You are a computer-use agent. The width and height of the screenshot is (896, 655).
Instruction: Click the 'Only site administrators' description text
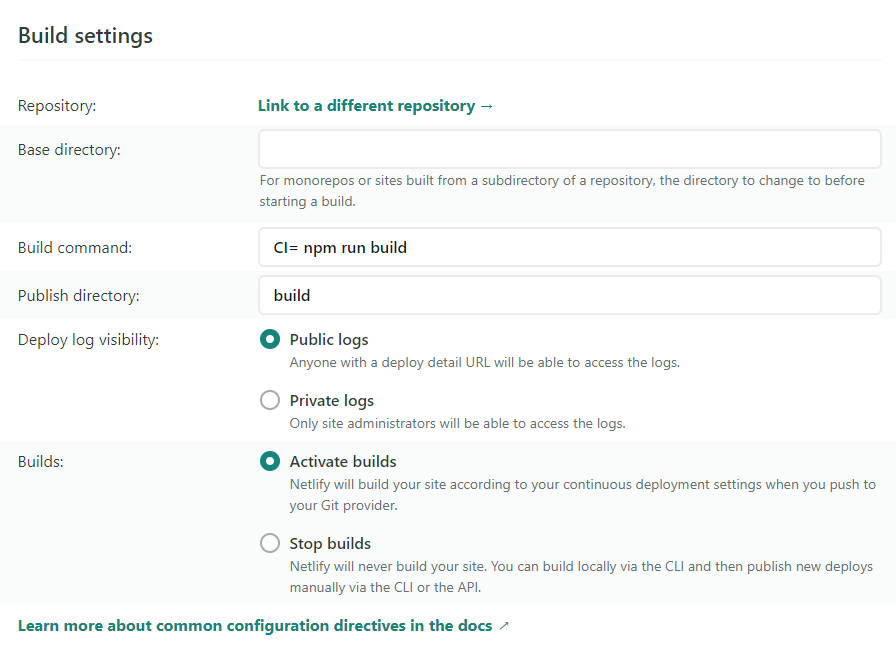pyautogui.click(x=457, y=423)
